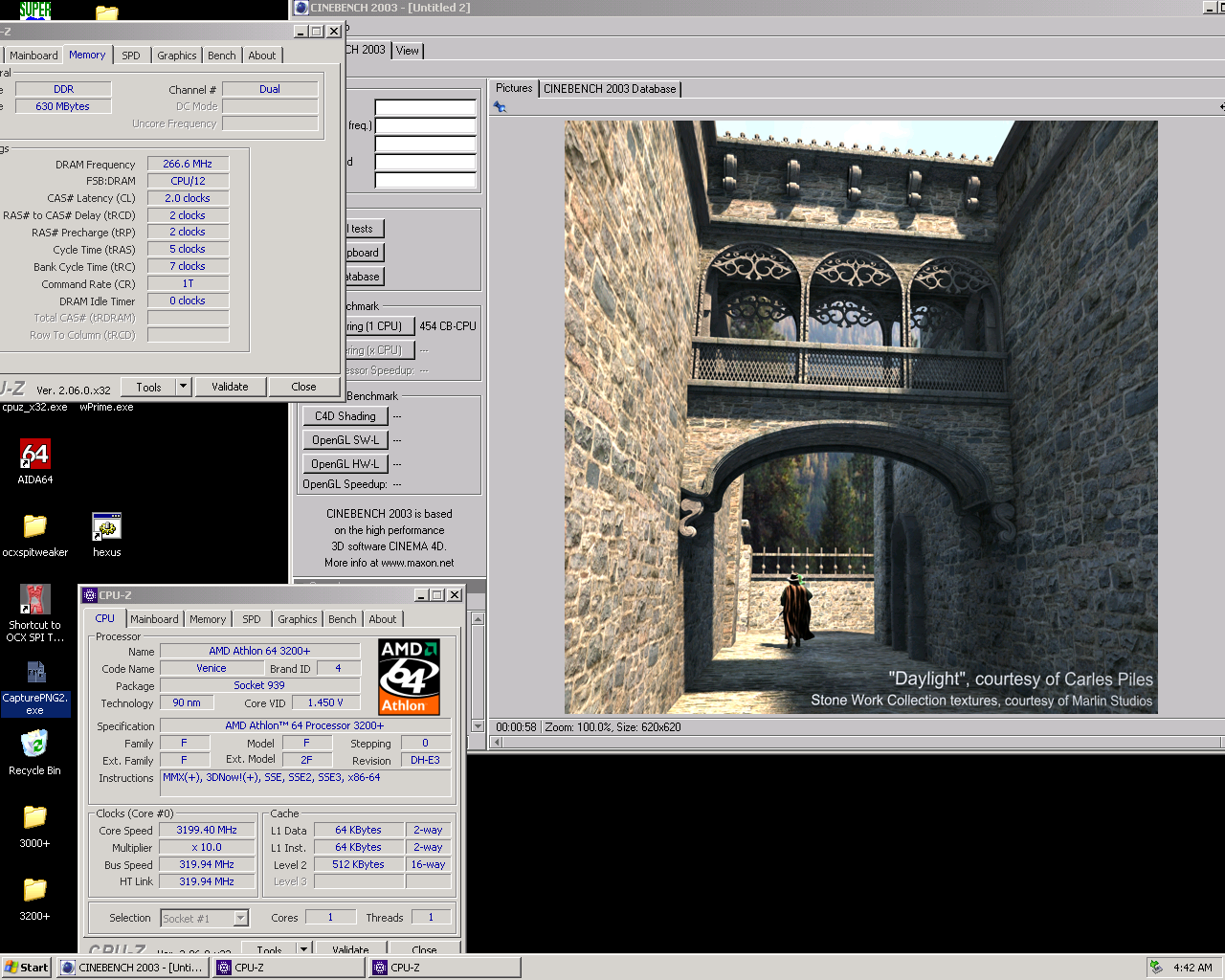
Task: Click the front CPU-Z window title icon
Action: [x=90, y=595]
